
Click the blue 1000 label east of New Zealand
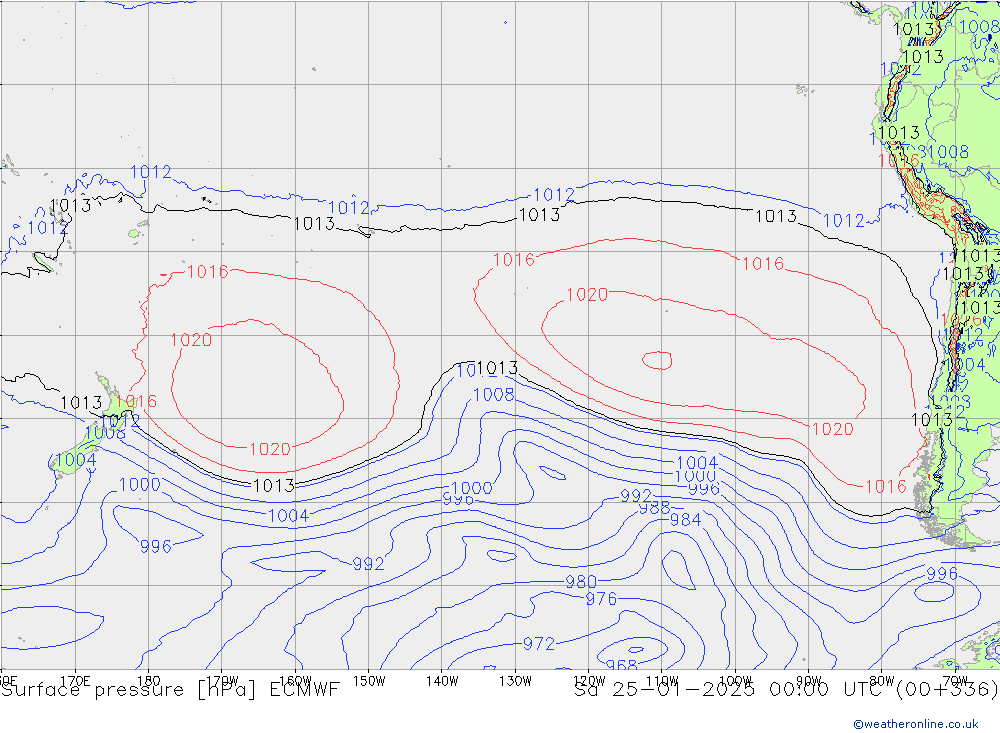tap(140, 484)
